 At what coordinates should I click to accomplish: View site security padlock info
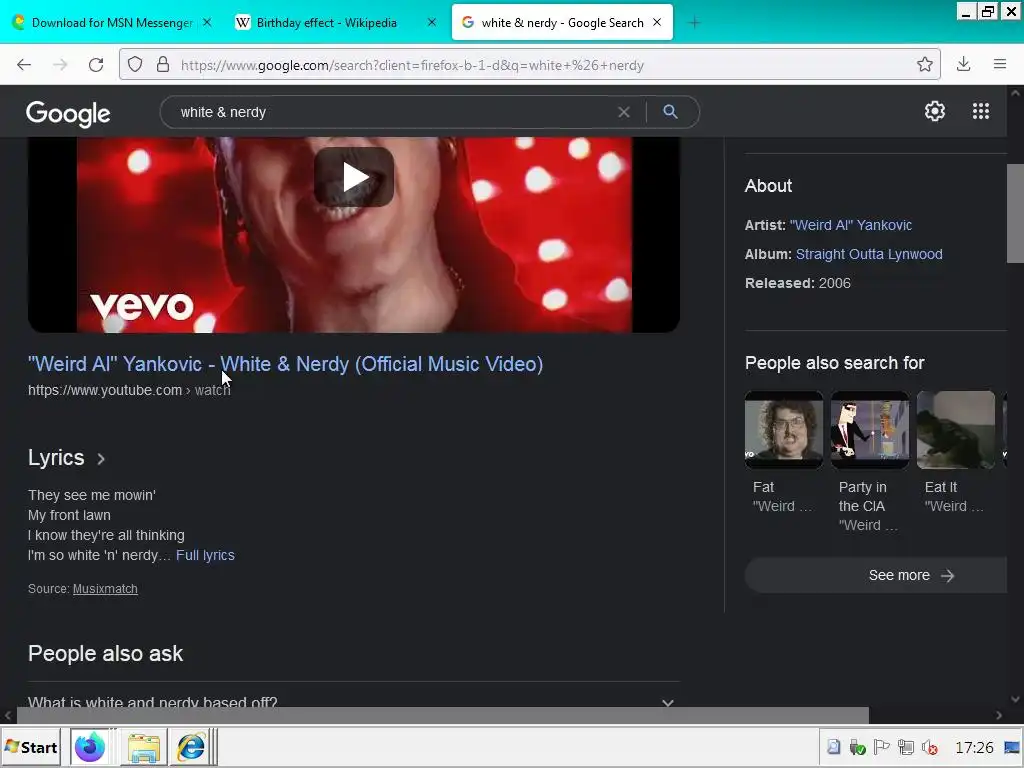point(163,65)
